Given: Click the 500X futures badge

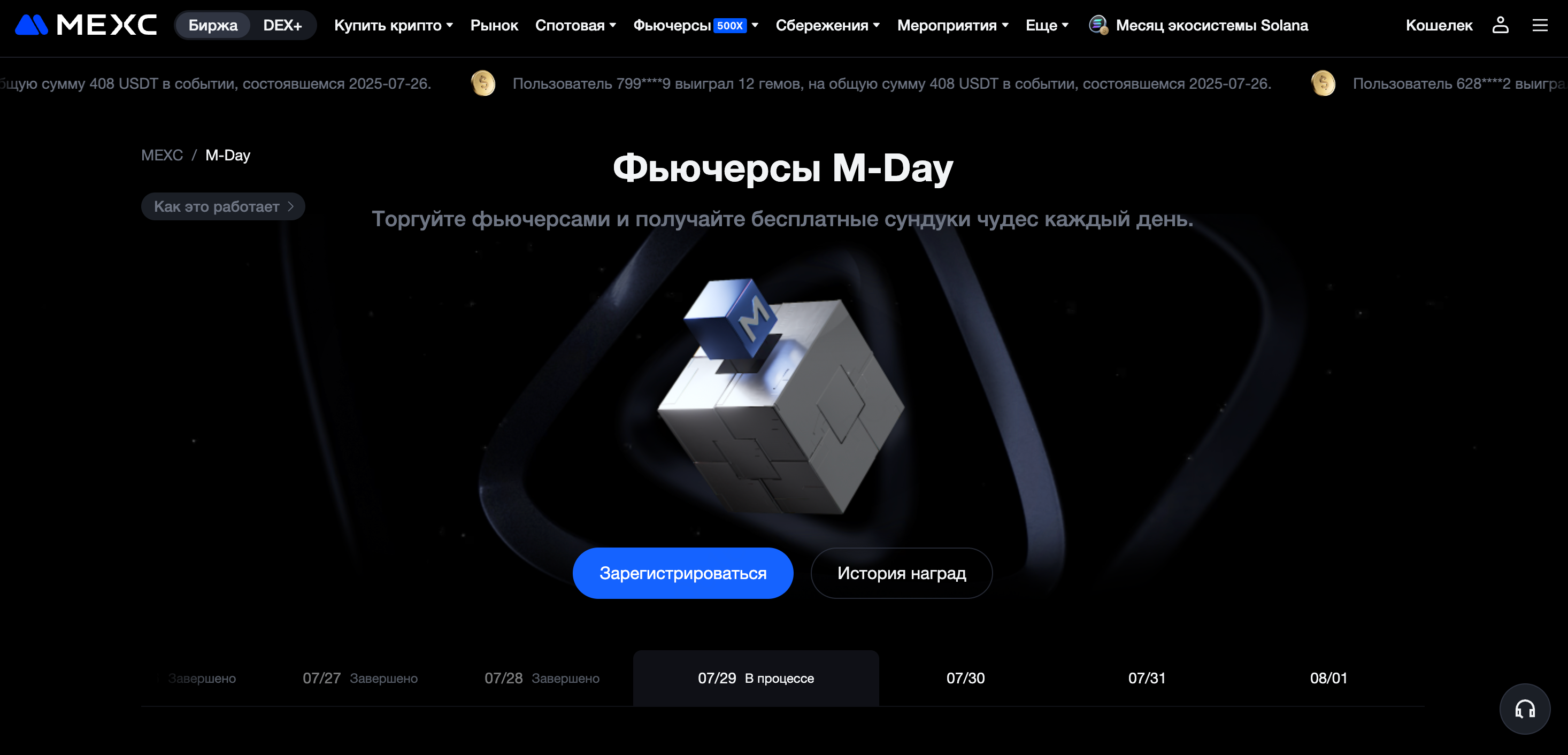Looking at the screenshot, I should pyautogui.click(x=730, y=26).
